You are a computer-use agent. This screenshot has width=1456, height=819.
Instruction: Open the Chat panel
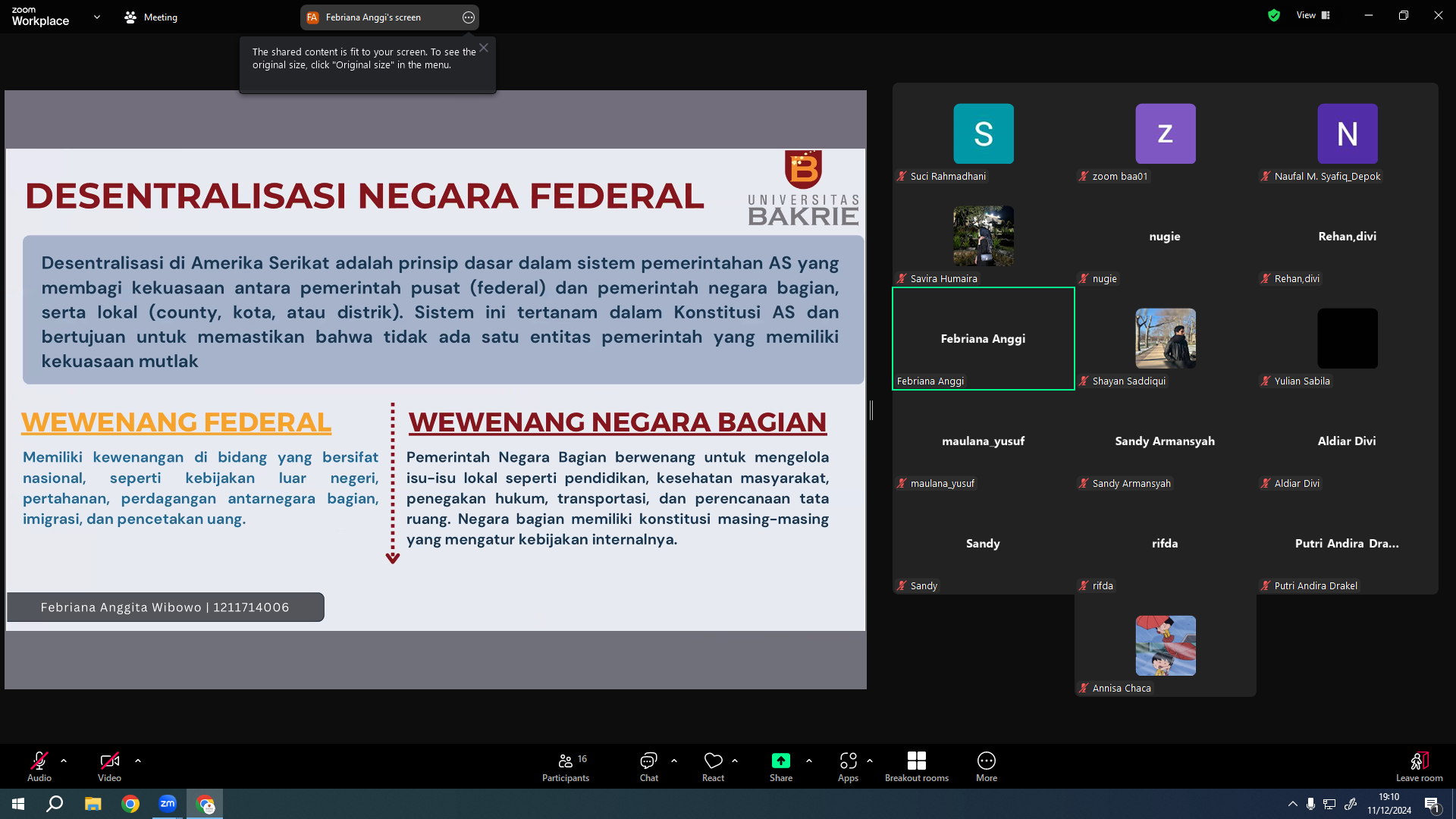tap(649, 766)
